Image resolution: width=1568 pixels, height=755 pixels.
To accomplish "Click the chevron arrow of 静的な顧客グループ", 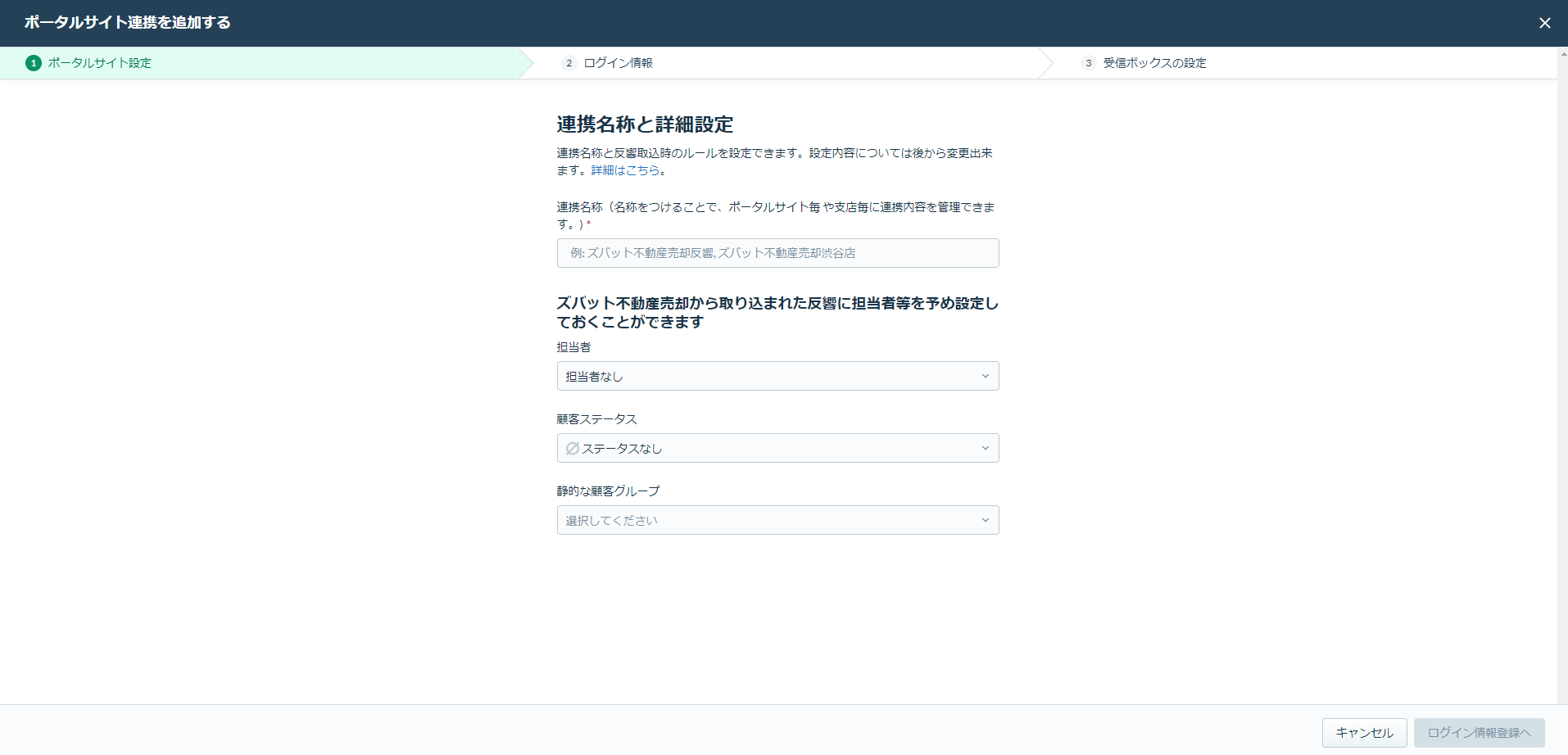I will (985, 521).
